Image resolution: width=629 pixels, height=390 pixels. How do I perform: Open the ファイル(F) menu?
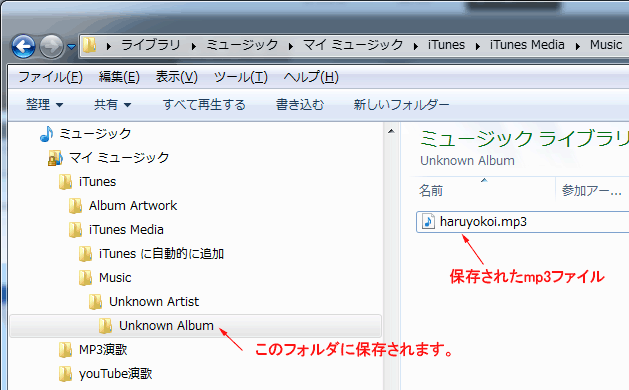(51, 77)
